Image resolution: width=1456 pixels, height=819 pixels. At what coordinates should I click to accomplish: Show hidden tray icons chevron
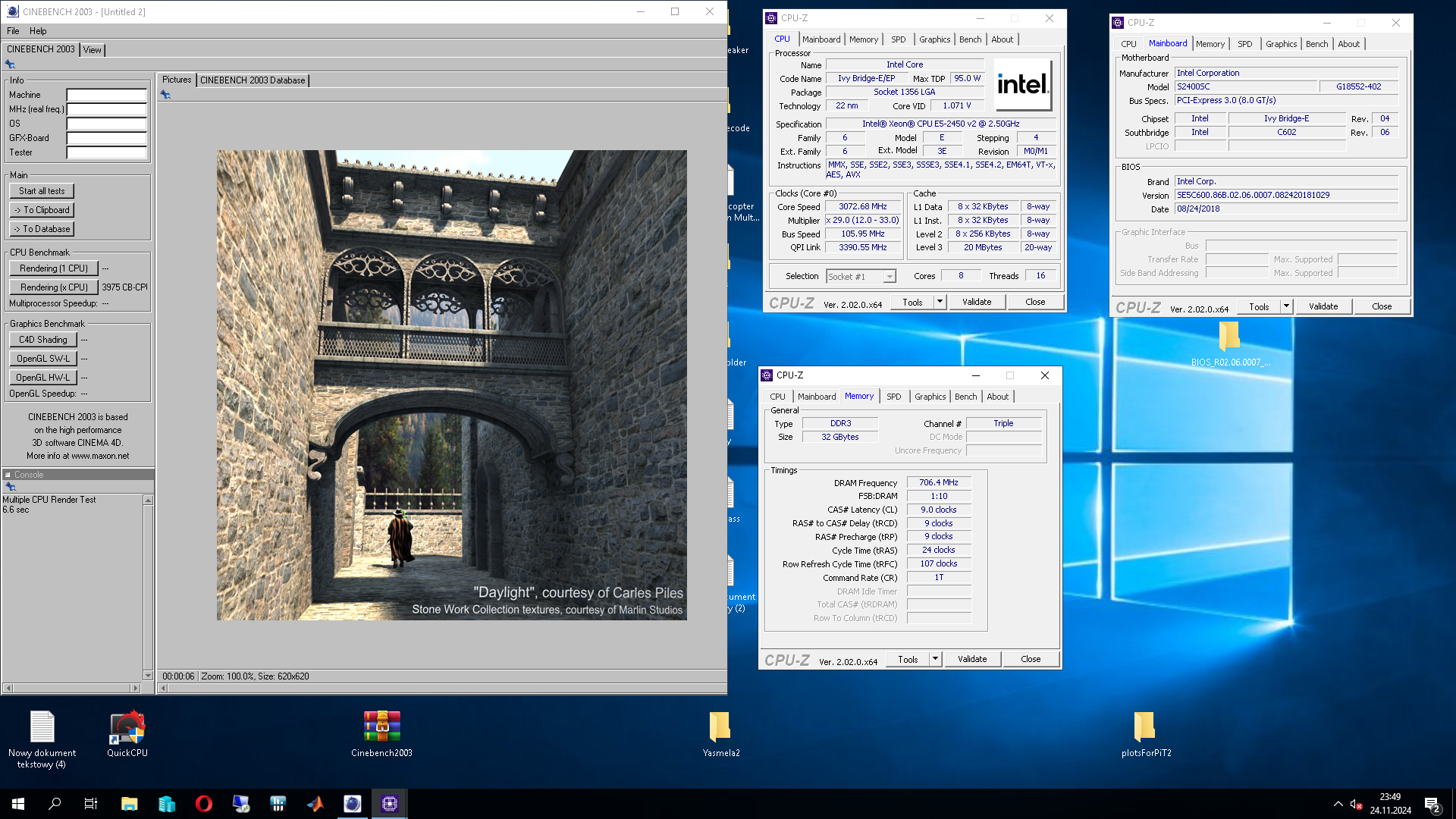tap(1338, 804)
